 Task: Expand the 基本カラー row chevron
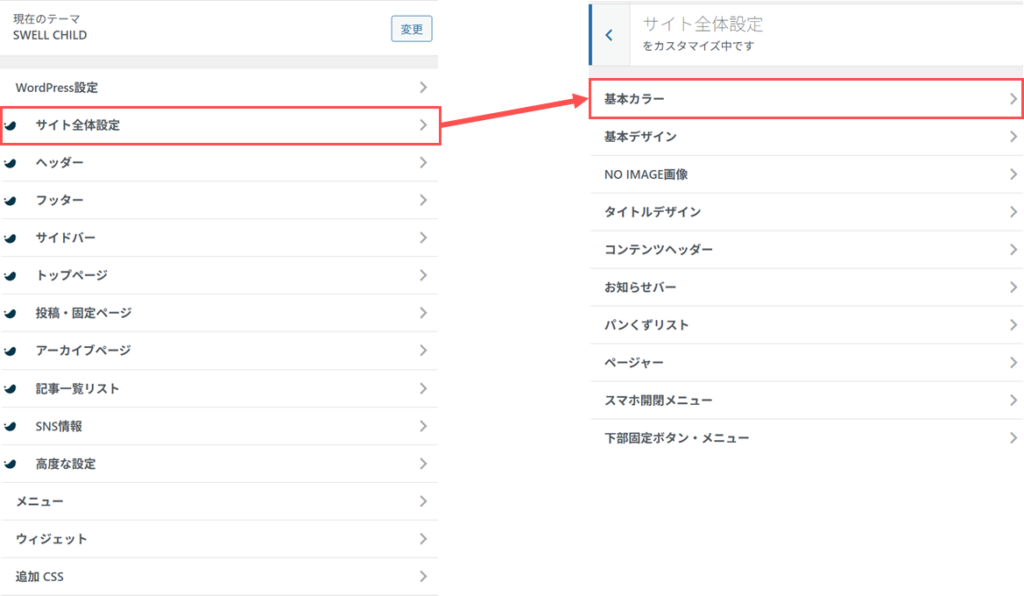pos(1012,99)
